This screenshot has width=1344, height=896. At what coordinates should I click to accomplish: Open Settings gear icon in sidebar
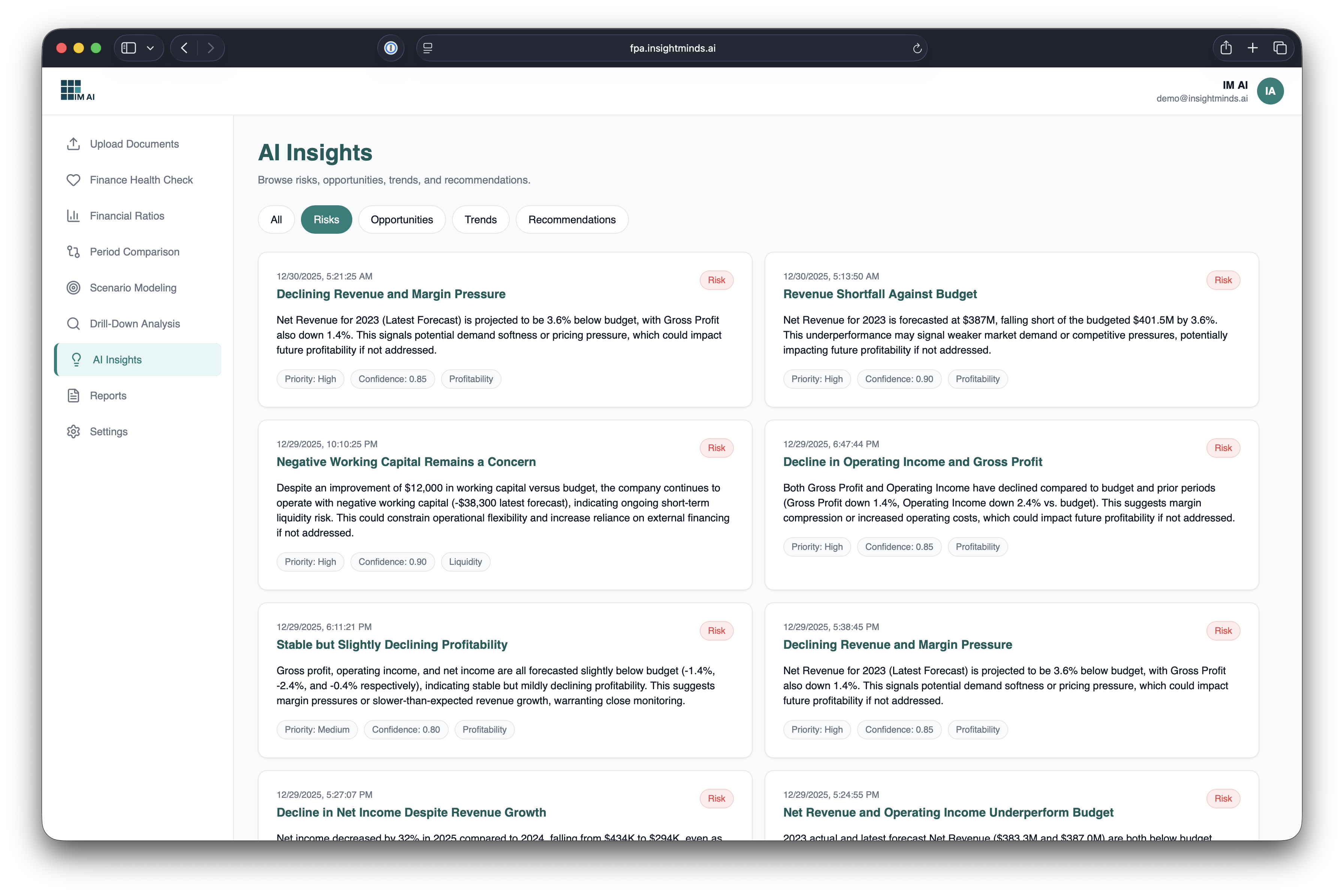tap(73, 432)
